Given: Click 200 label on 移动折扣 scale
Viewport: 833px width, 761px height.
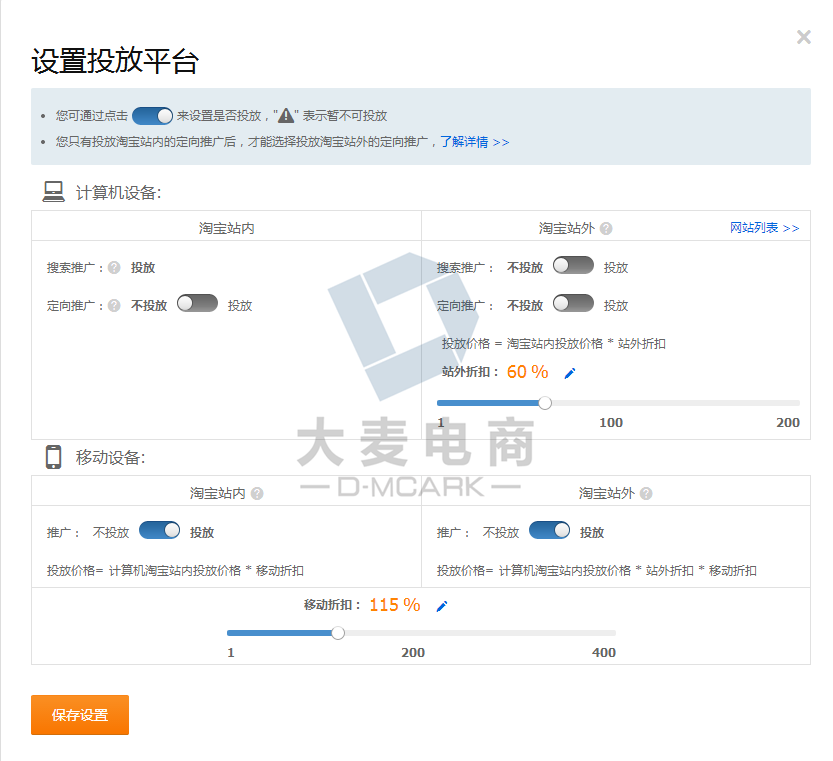Looking at the screenshot, I should [413, 653].
